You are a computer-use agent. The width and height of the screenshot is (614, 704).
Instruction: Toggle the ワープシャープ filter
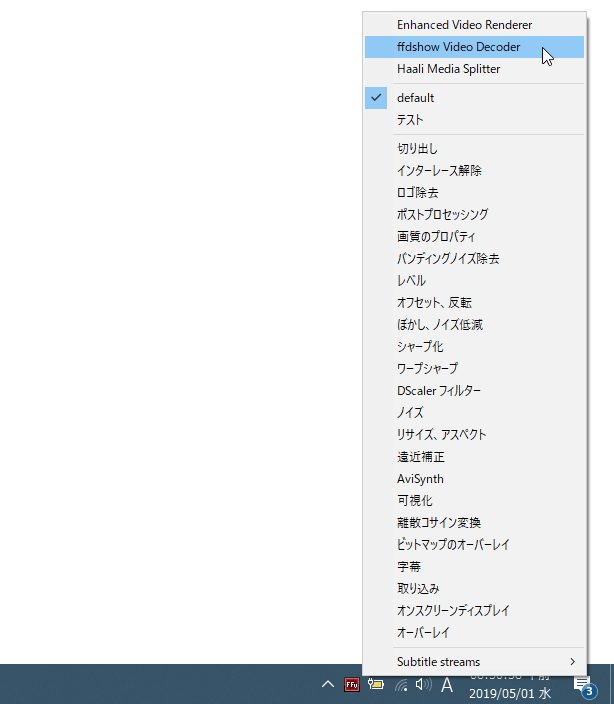tap(474, 369)
